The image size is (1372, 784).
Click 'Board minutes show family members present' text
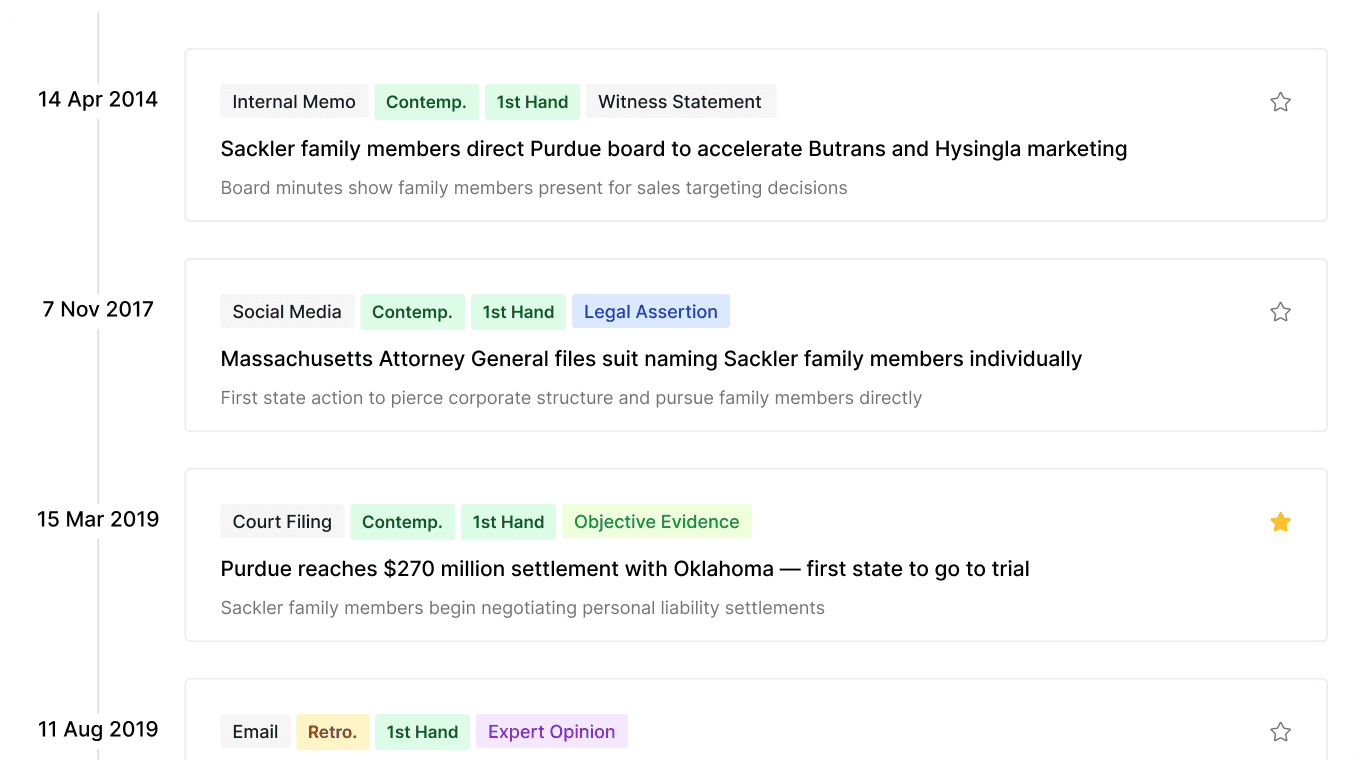pyautogui.click(x=534, y=188)
